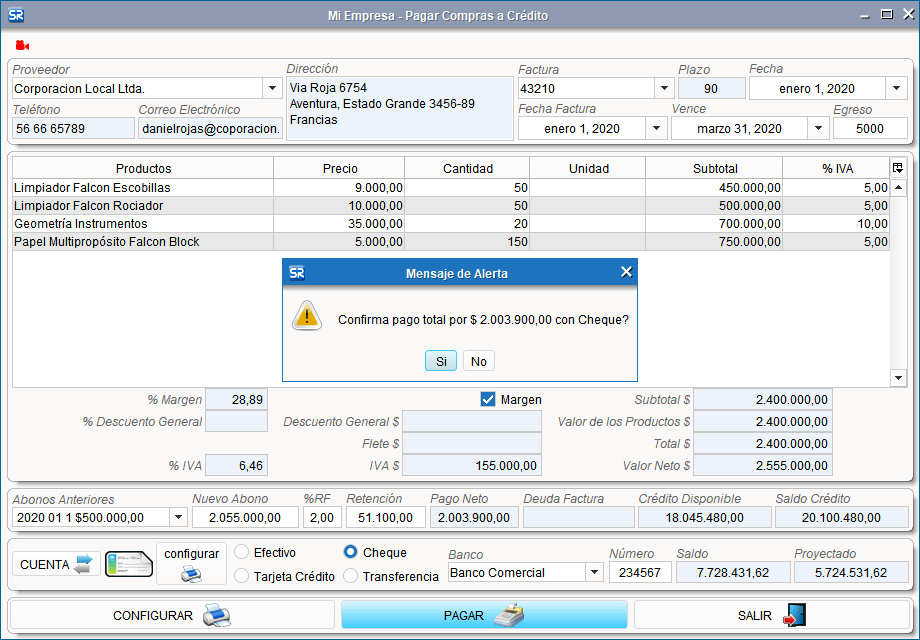Click the Retención field
The height and width of the screenshot is (640, 920).
click(385, 517)
